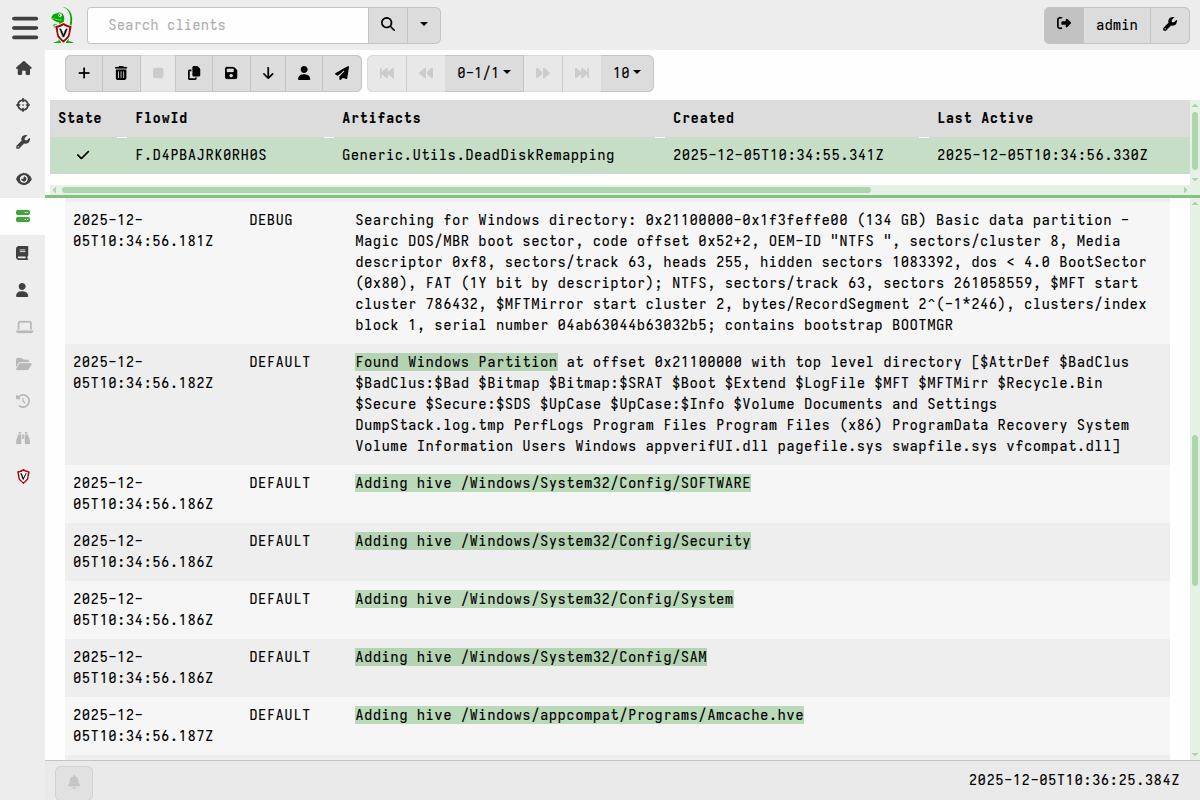1200x800 pixels.
Task: Open the wrench View Artifacts sidebar icon
Action: tap(24, 142)
